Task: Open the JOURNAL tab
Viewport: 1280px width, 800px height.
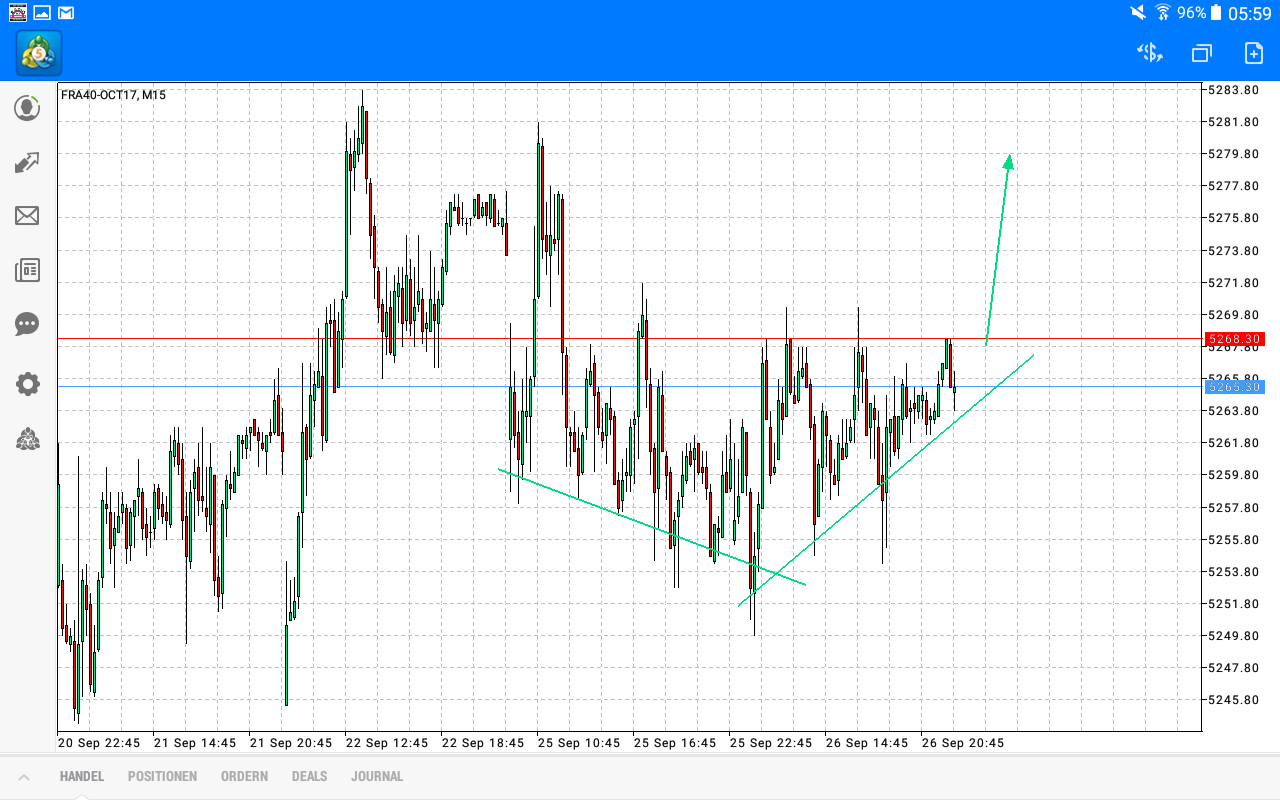Action: pos(377,776)
